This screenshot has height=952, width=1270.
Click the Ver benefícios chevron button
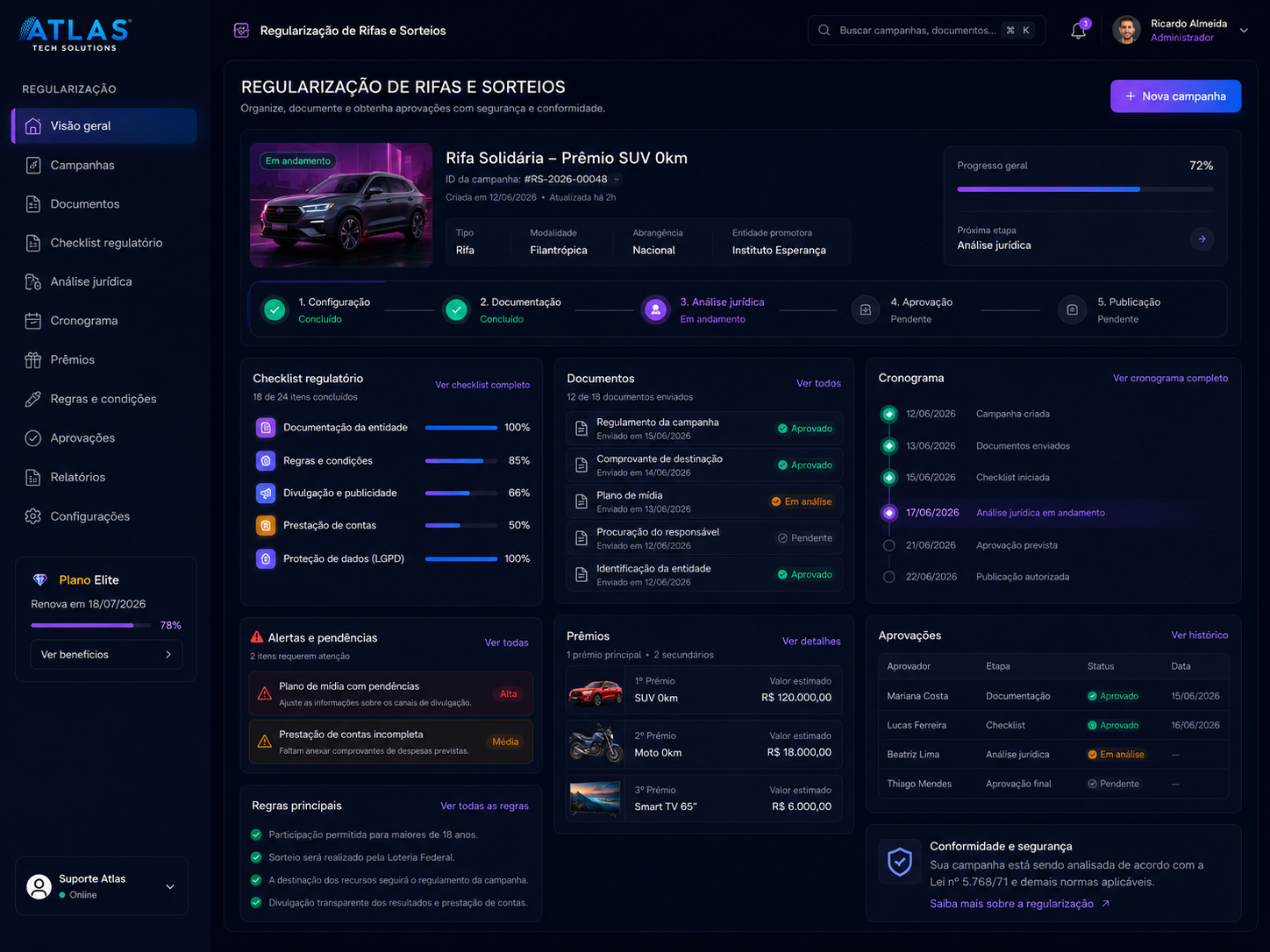[168, 655]
